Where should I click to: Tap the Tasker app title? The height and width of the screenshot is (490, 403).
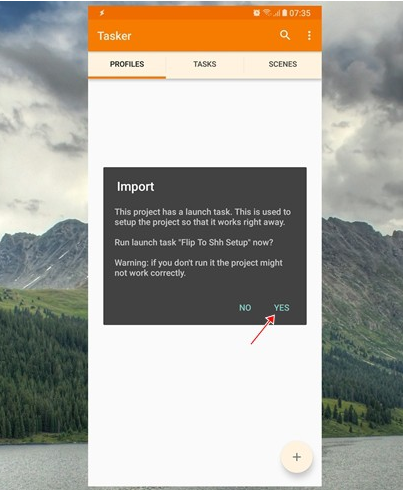(114, 36)
